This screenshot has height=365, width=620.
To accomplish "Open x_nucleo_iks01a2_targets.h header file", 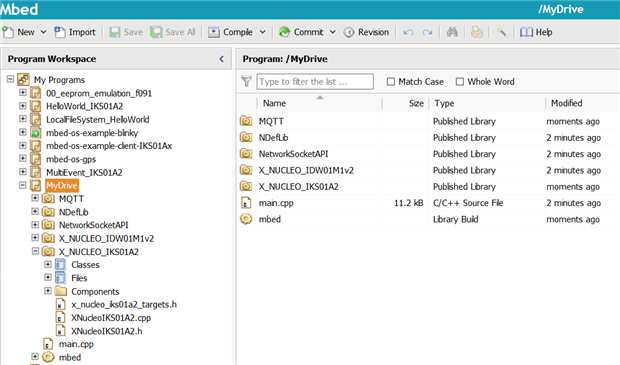I will pyautogui.click(x=124, y=304).
